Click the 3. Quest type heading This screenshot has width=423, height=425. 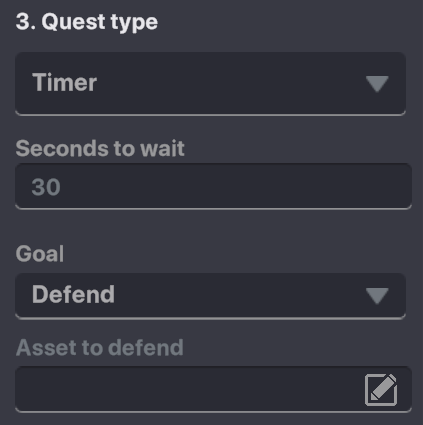[x=87, y=22]
